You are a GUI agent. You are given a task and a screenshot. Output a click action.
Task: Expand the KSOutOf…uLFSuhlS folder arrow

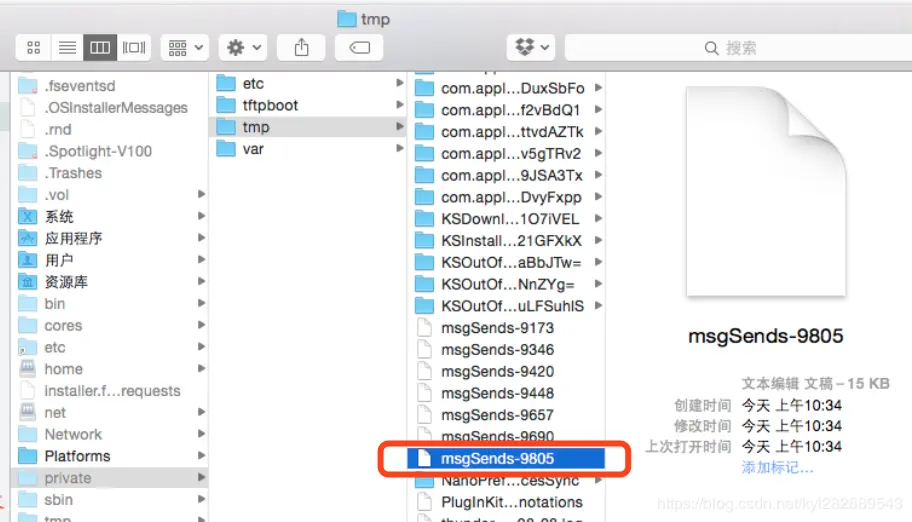tap(598, 306)
